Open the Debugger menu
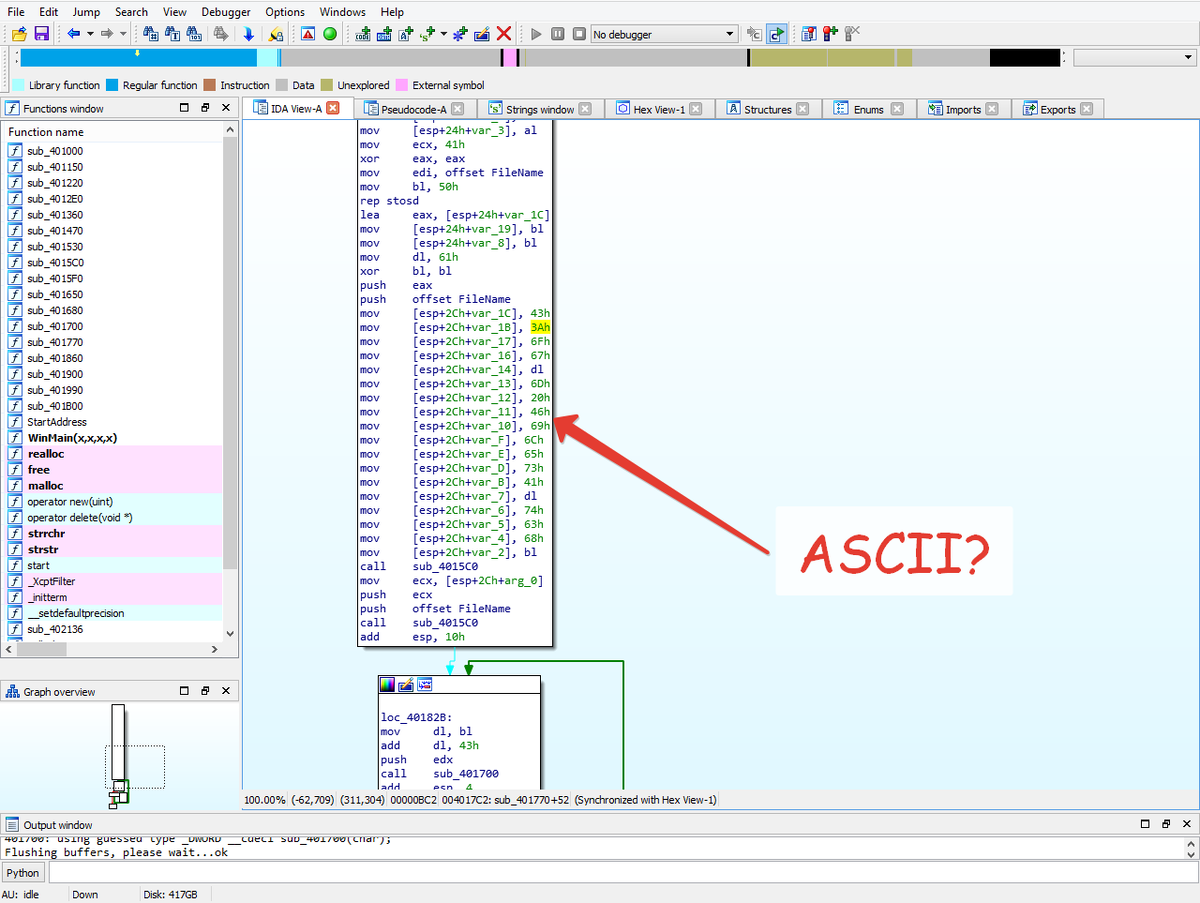1200x903 pixels. [226, 11]
